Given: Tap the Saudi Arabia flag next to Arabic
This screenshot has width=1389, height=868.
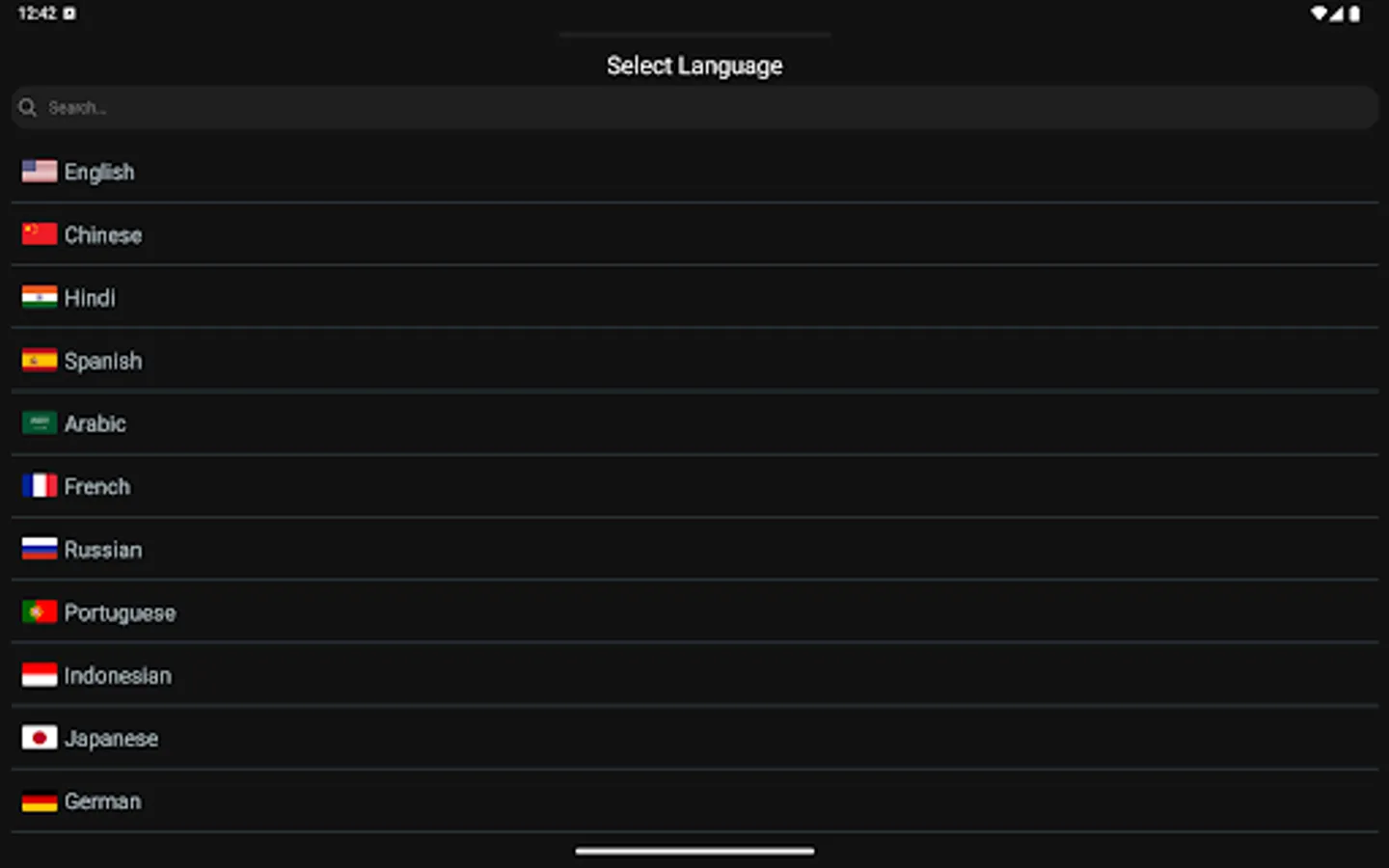Looking at the screenshot, I should pos(39,422).
